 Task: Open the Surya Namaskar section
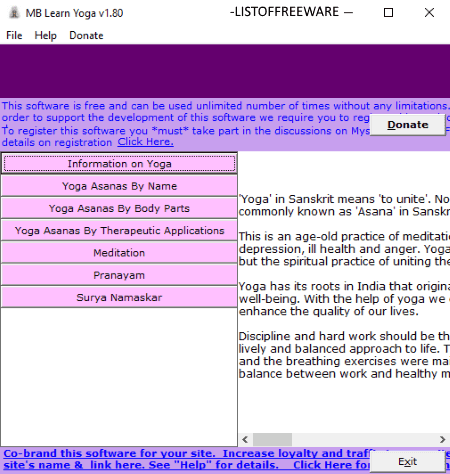coord(119,297)
